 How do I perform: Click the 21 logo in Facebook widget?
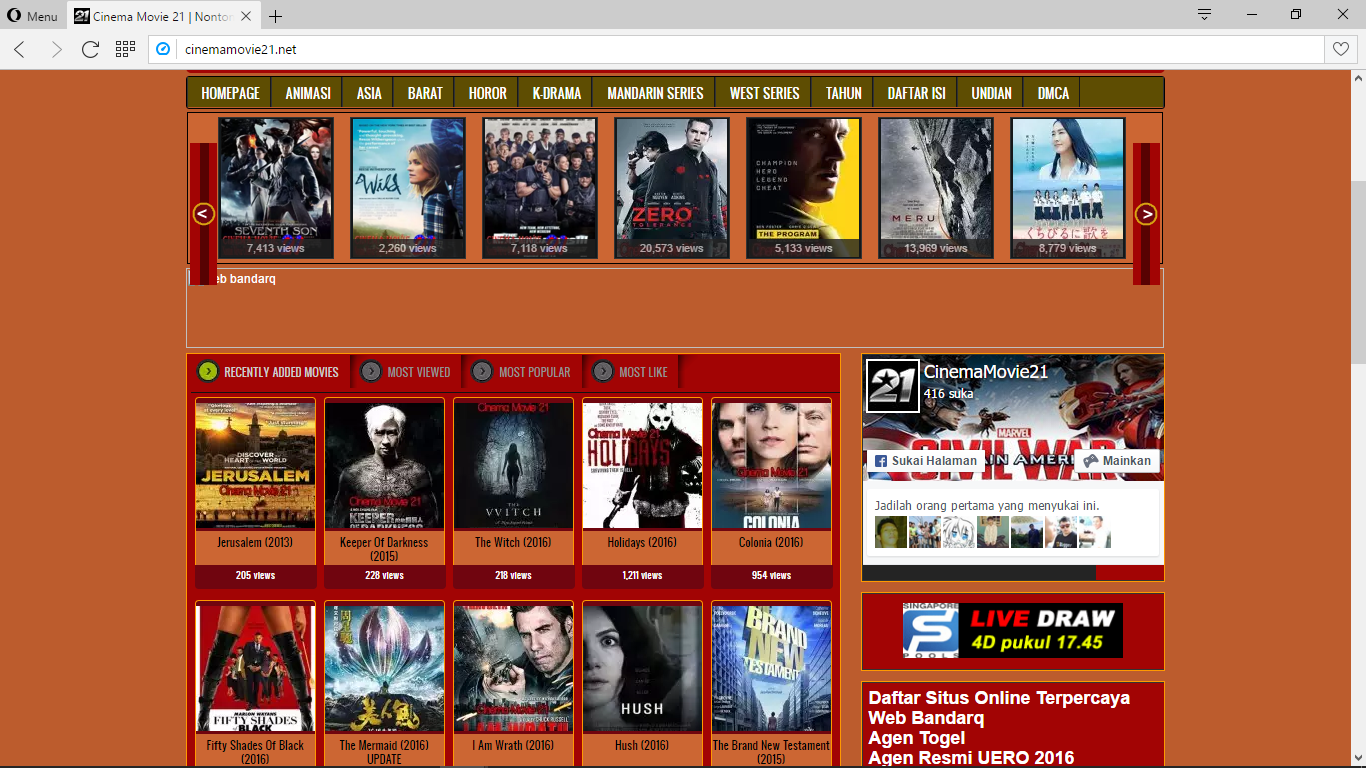pyautogui.click(x=892, y=385)
